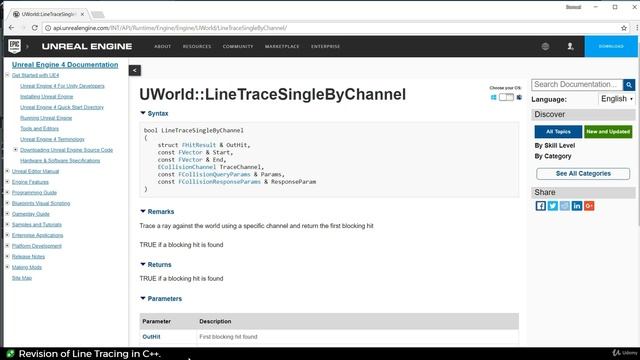Click the New and Updated button
This screenshot has height=360, width=640.
click(608, 131)
